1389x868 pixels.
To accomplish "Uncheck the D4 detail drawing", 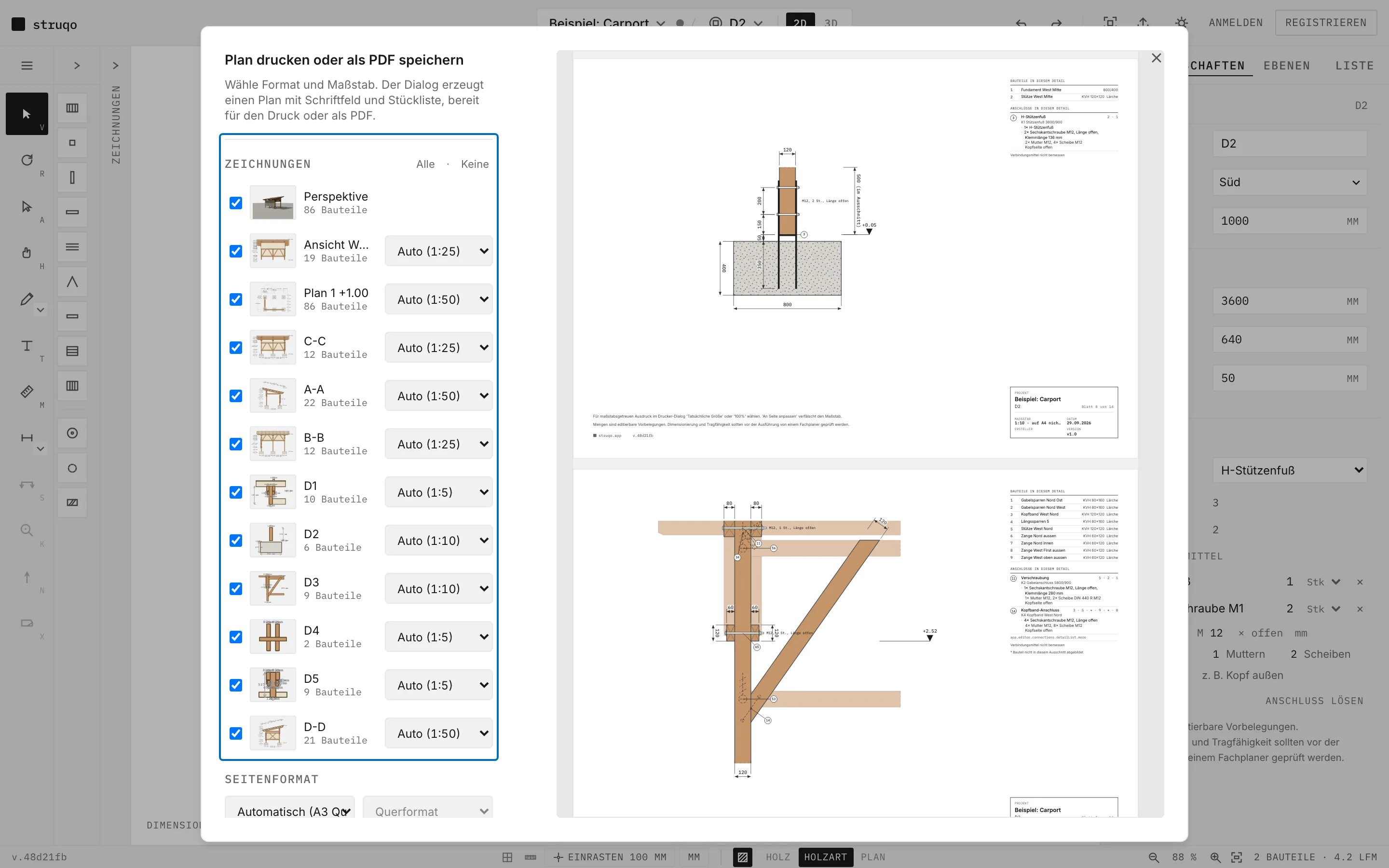I will coord(236,637).
